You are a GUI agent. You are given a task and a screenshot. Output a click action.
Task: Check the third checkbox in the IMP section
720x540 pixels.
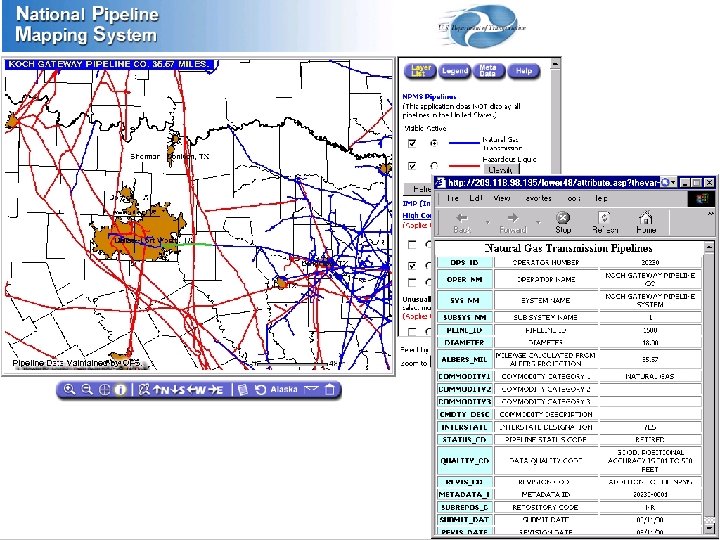pyautogui.click(x=412, y=282)
